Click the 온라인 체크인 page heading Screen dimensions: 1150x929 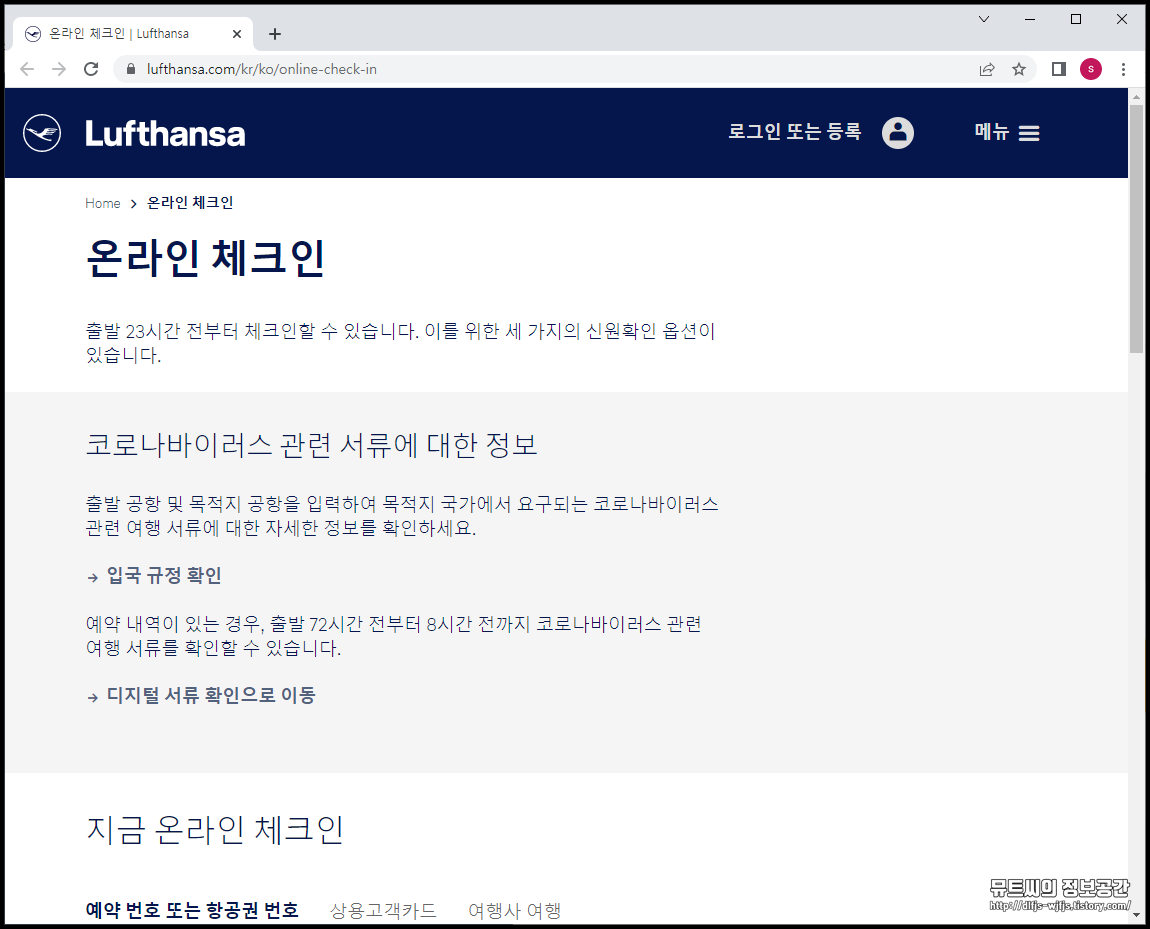point(205,257)
